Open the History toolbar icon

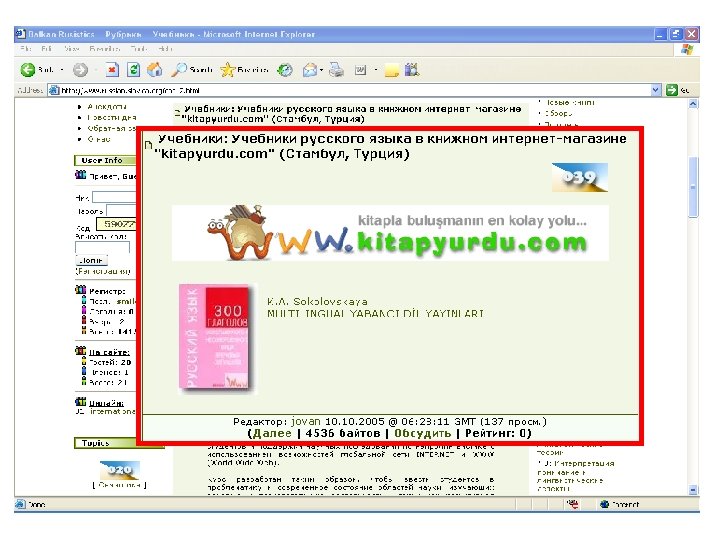[286, 70]
